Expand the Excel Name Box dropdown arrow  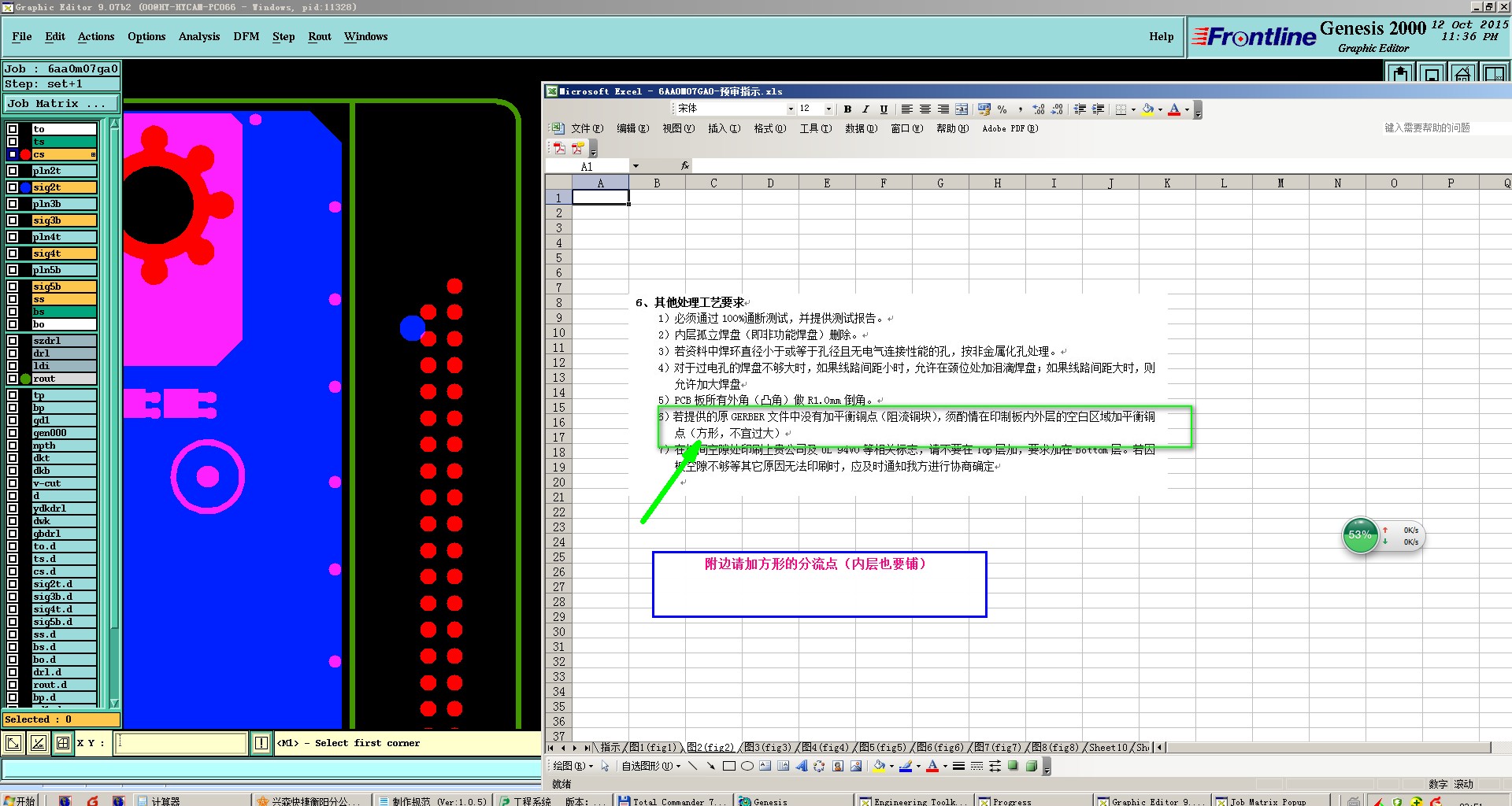pos(636,166)
